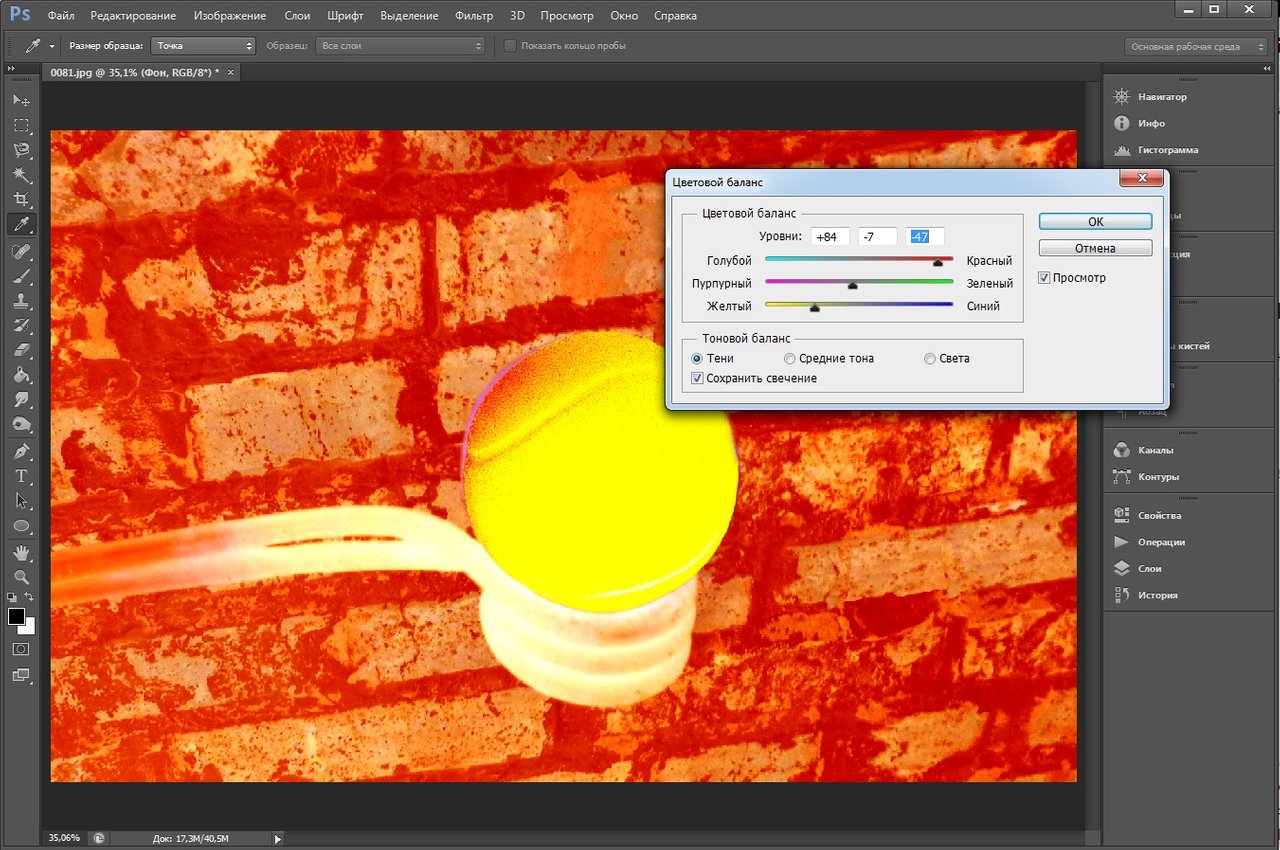Select the Brush tool
This screenshot has height=850, width=1280.
(x=21, y=276)
